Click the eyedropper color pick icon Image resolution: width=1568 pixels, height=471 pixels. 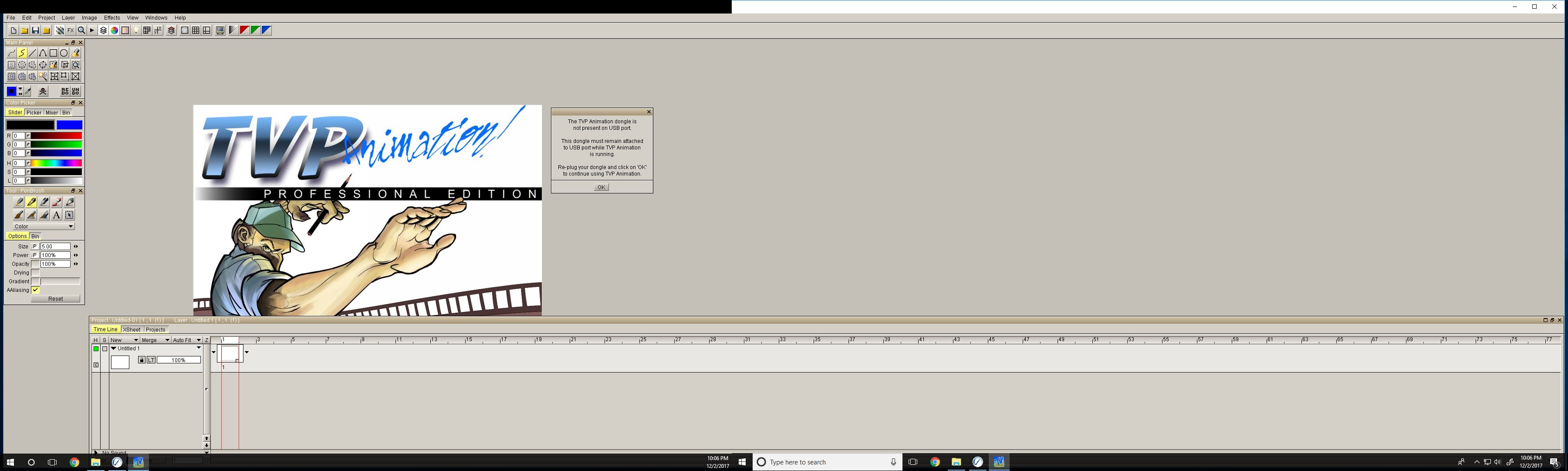(27, 91)
